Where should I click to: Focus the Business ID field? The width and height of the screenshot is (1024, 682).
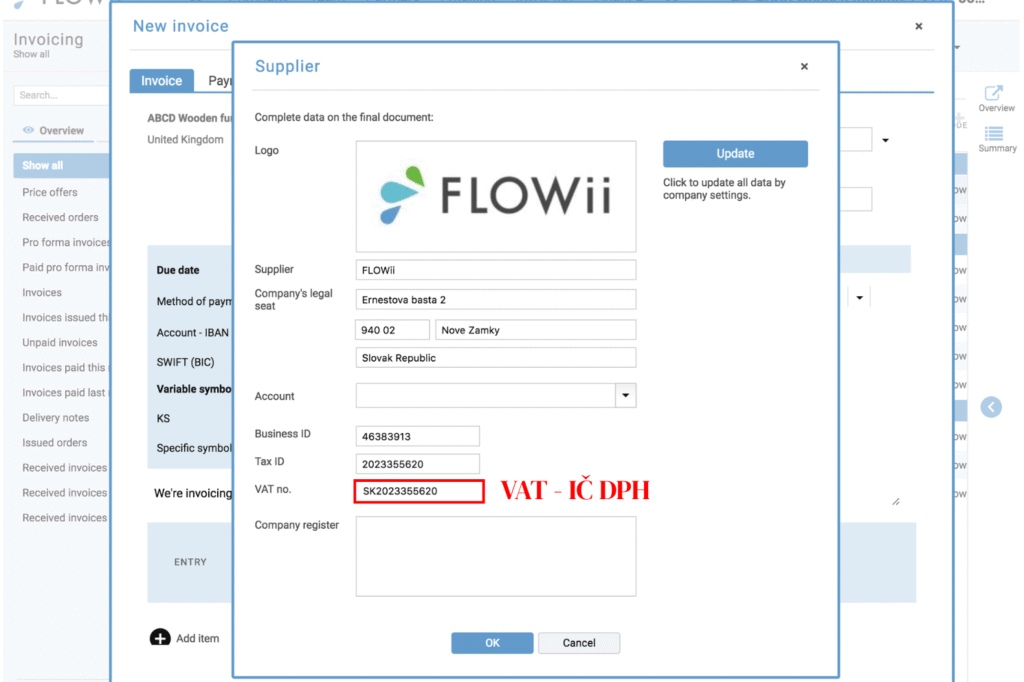click(418, 436)
